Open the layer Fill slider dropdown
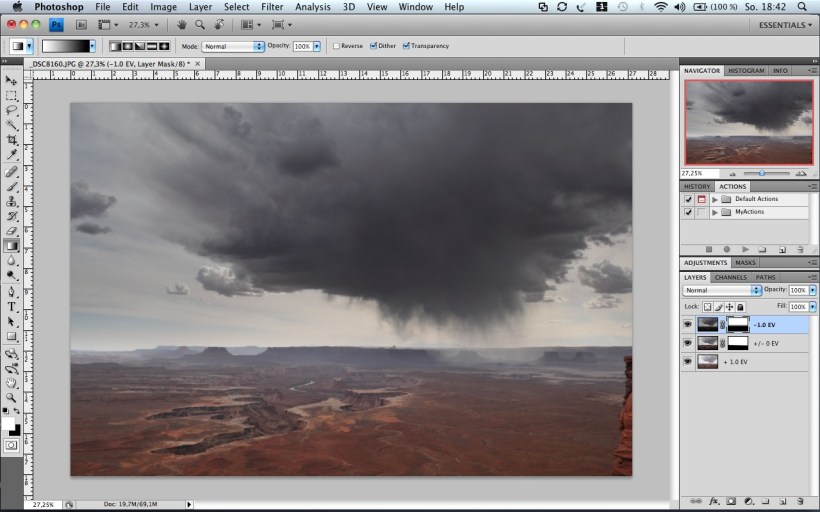The image size is (820, 512). [x=812, y=306]
